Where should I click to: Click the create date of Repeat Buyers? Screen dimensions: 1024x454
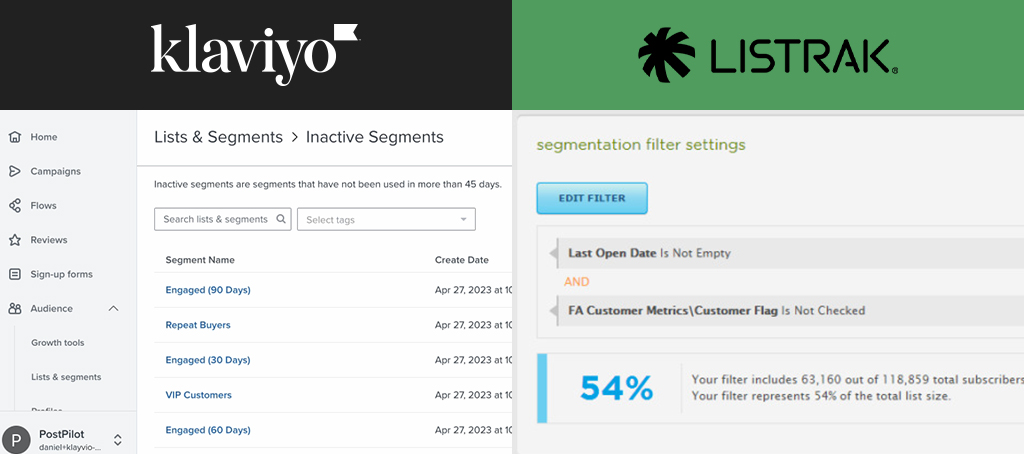pos(473,325)
